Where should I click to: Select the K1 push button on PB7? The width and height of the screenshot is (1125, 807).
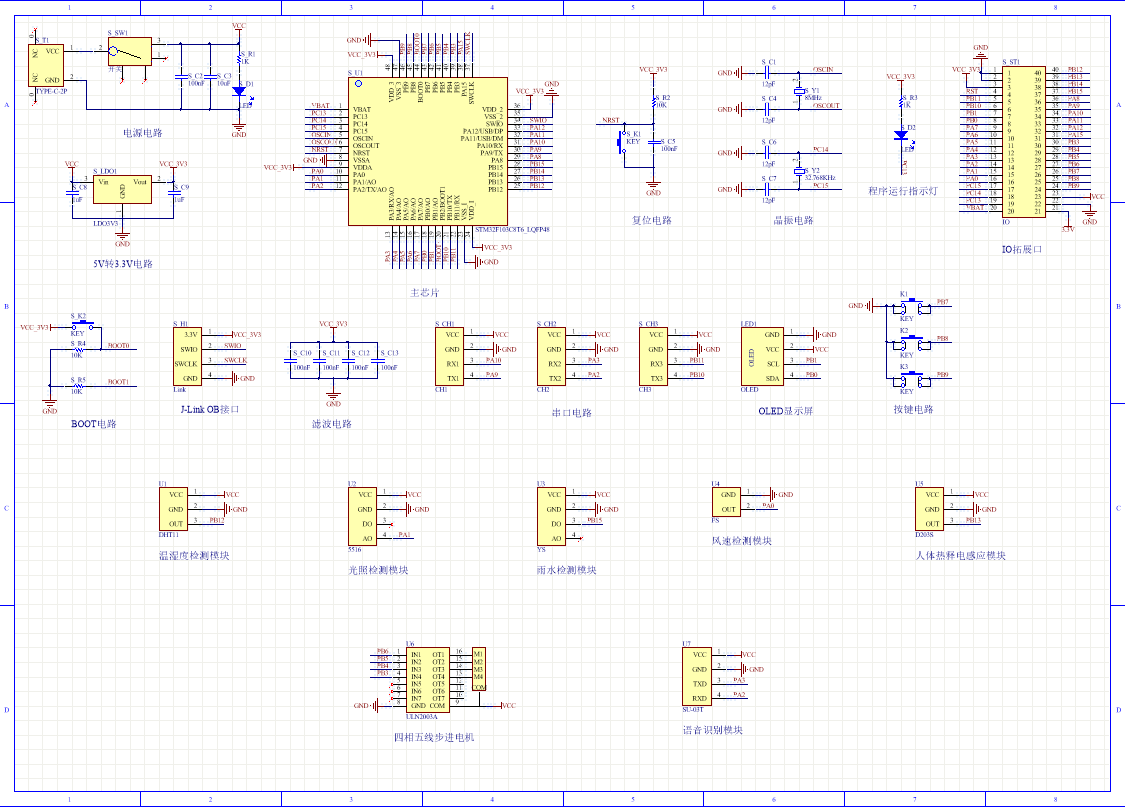click(911, 306)
